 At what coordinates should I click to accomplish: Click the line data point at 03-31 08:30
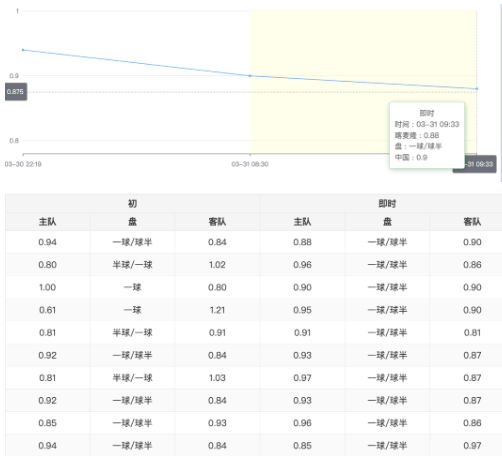coord(250,76)
